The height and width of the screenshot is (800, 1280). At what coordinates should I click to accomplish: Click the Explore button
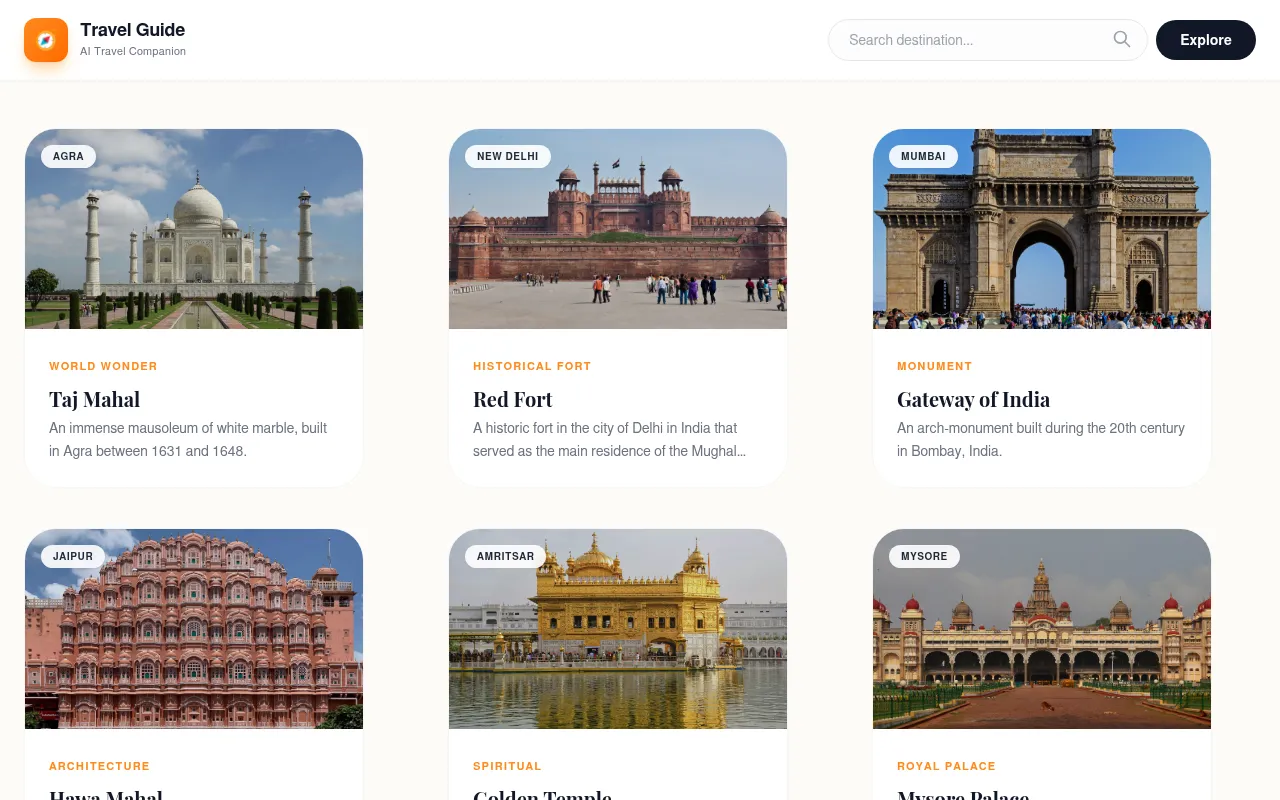(1205, 40)
